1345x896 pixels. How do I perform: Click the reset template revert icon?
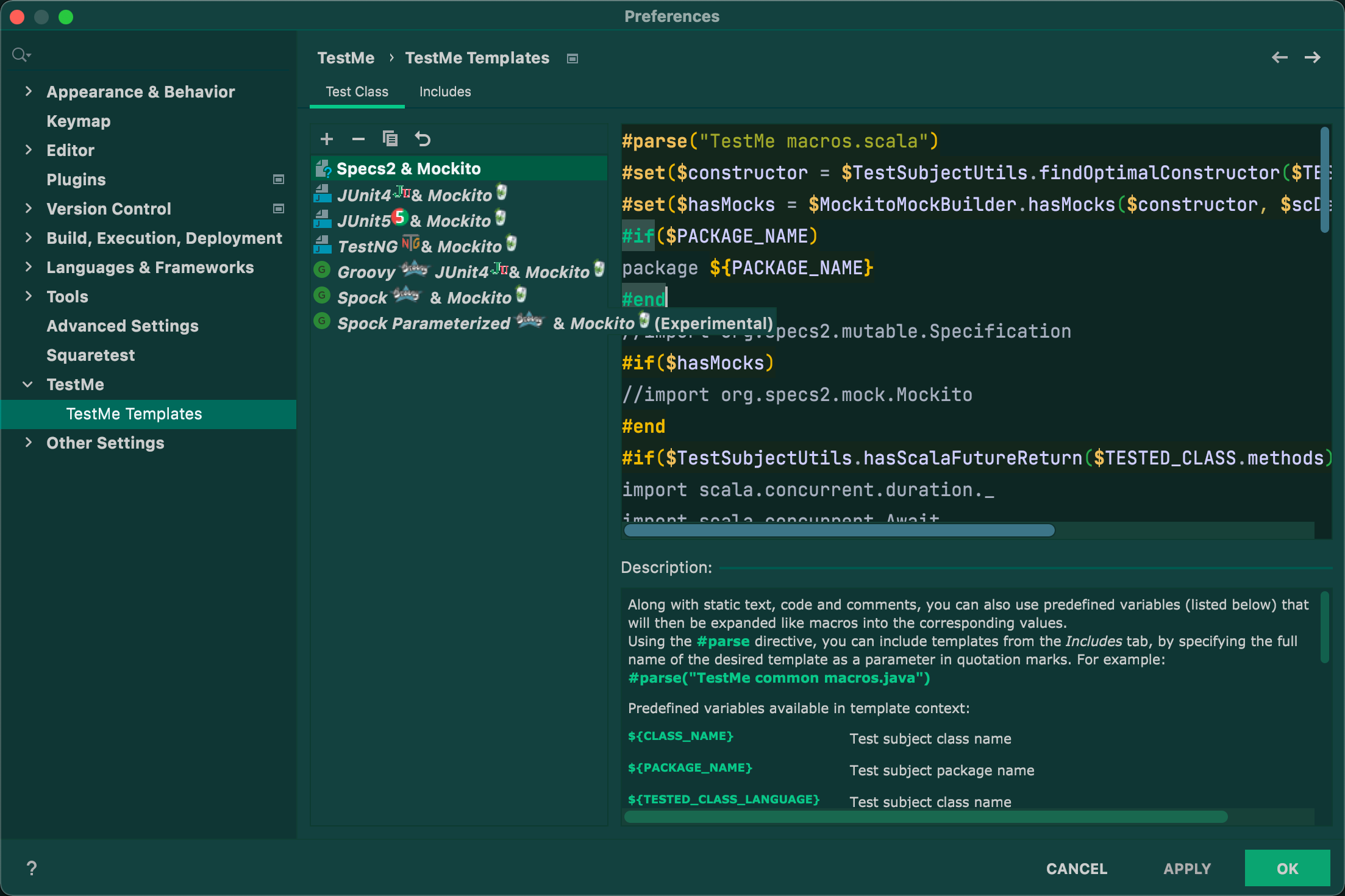coord(423,139)
